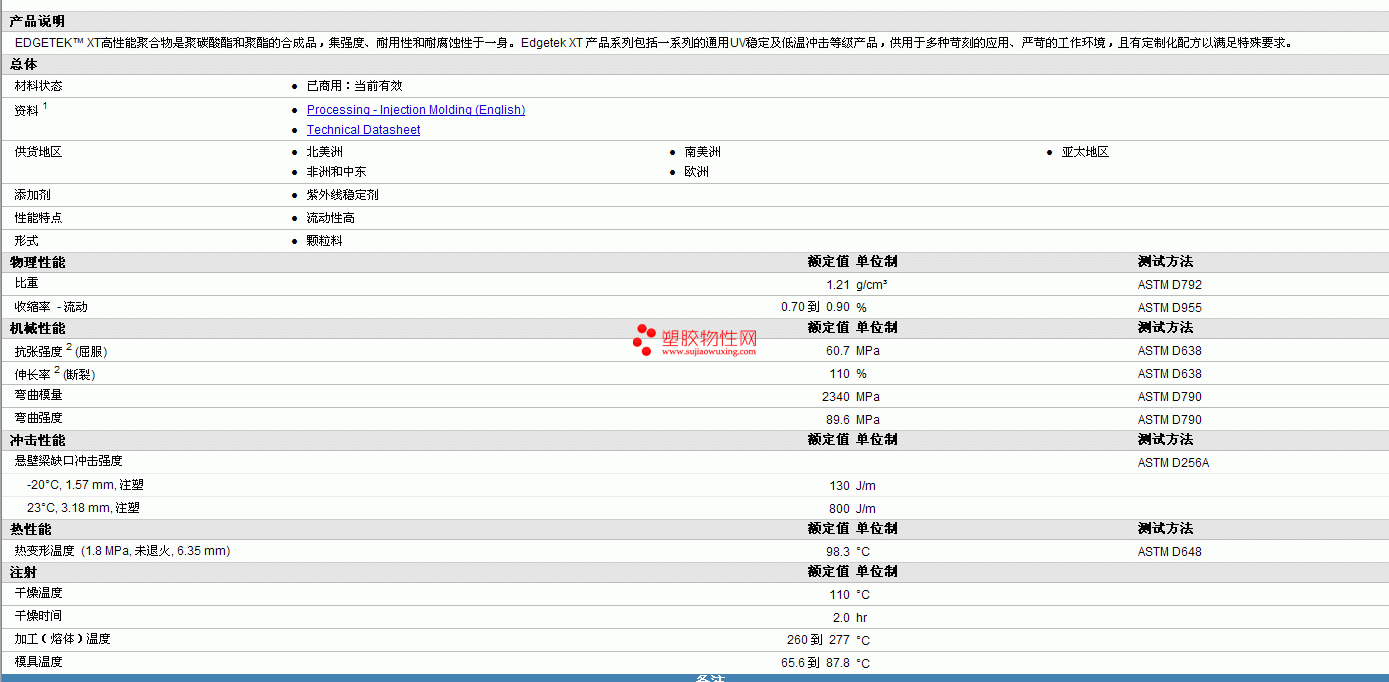Click the 机械性能 section header
Image resolution: width=1389 pixels, height=682 pixels.
click(37, 328)
